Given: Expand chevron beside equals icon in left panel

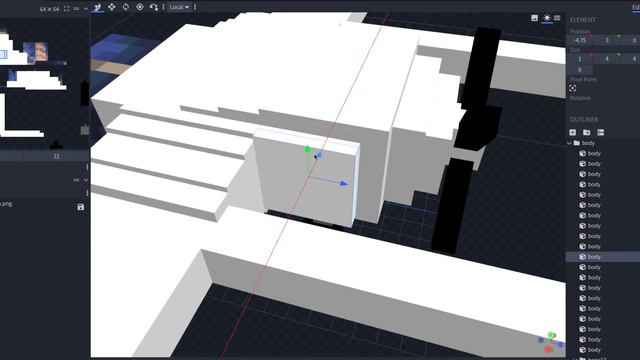Looking at the screenshot, I should (x=86, y=180).
